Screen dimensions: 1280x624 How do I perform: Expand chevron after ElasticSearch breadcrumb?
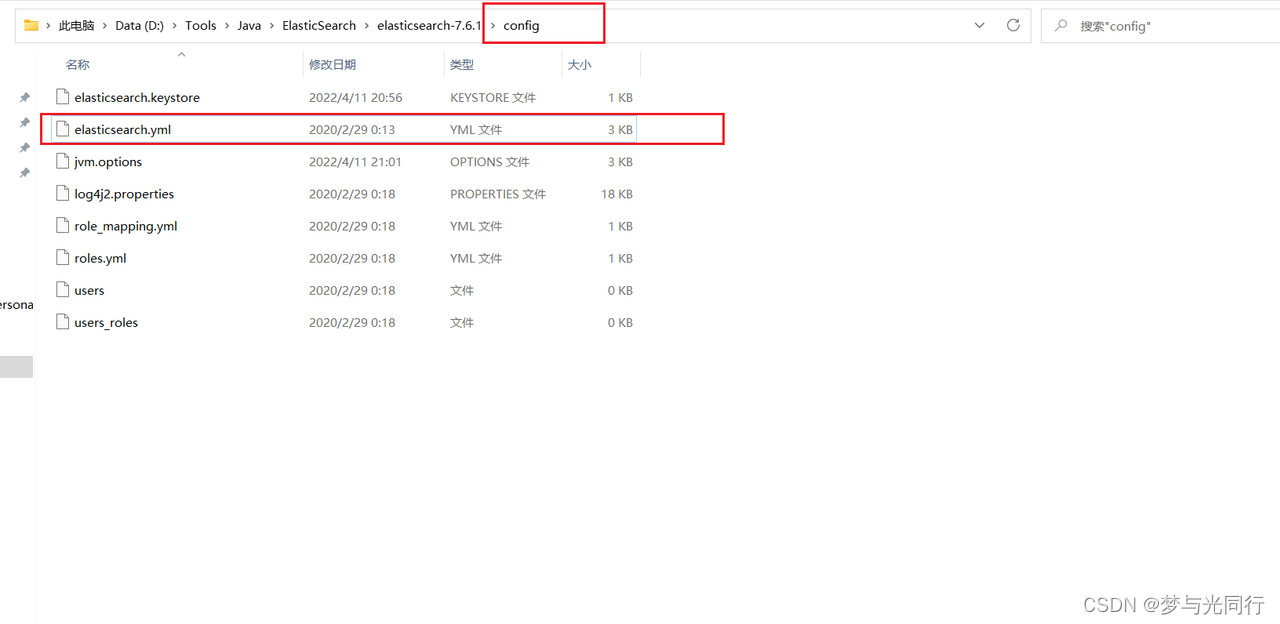(x=367, y=26)
